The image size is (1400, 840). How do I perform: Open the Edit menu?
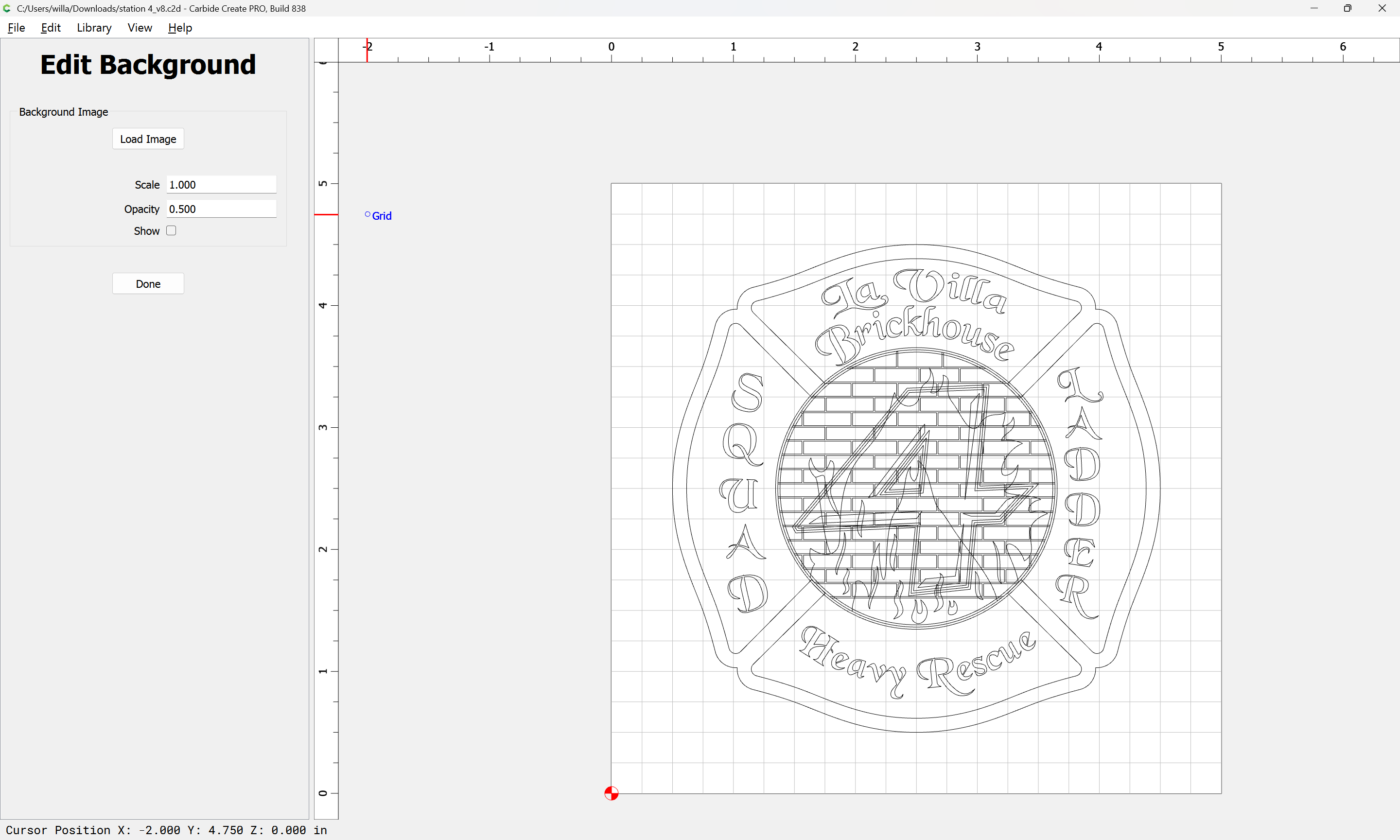(51, 28)
